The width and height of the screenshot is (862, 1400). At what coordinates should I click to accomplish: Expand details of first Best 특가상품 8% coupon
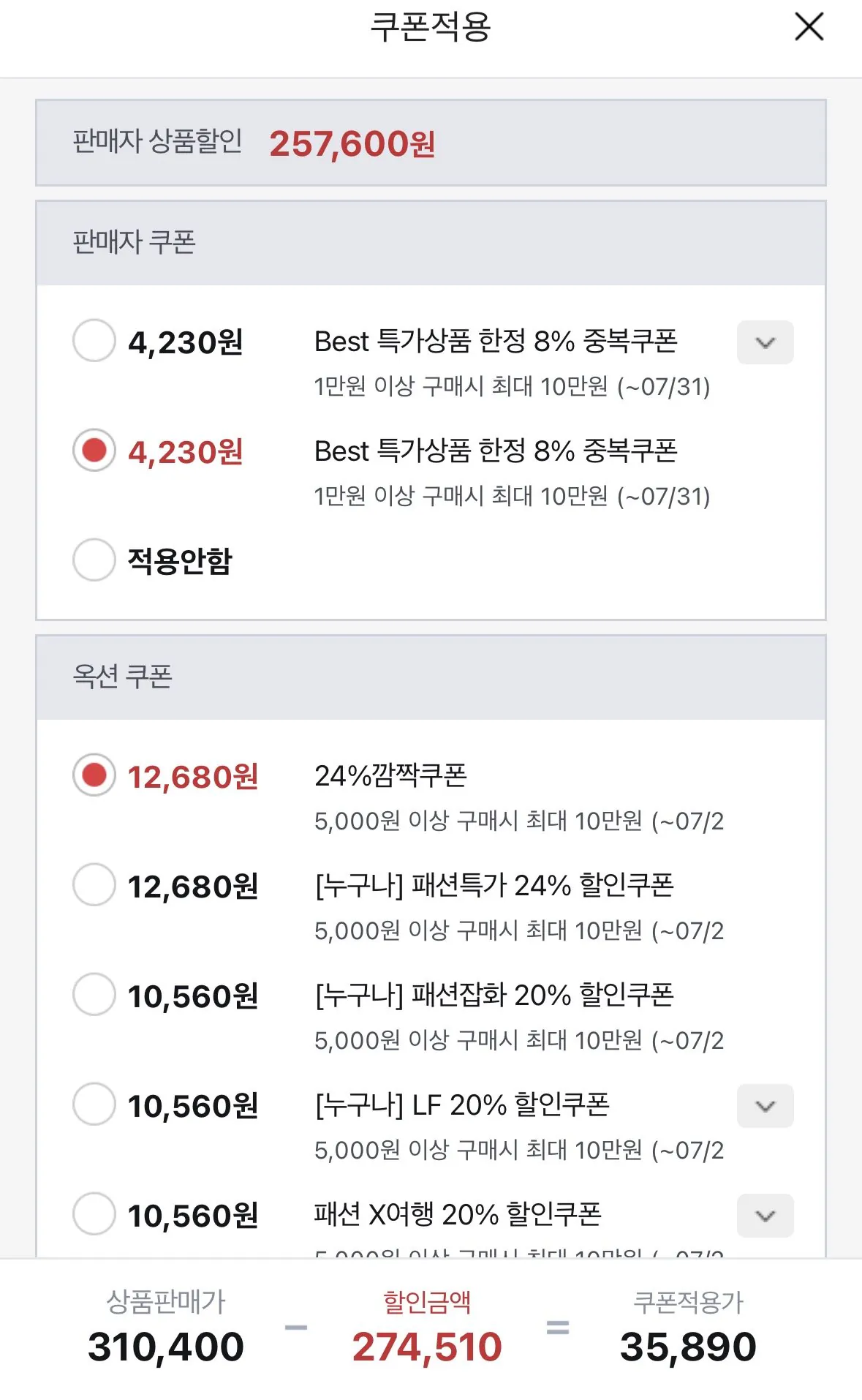(765, 342)
